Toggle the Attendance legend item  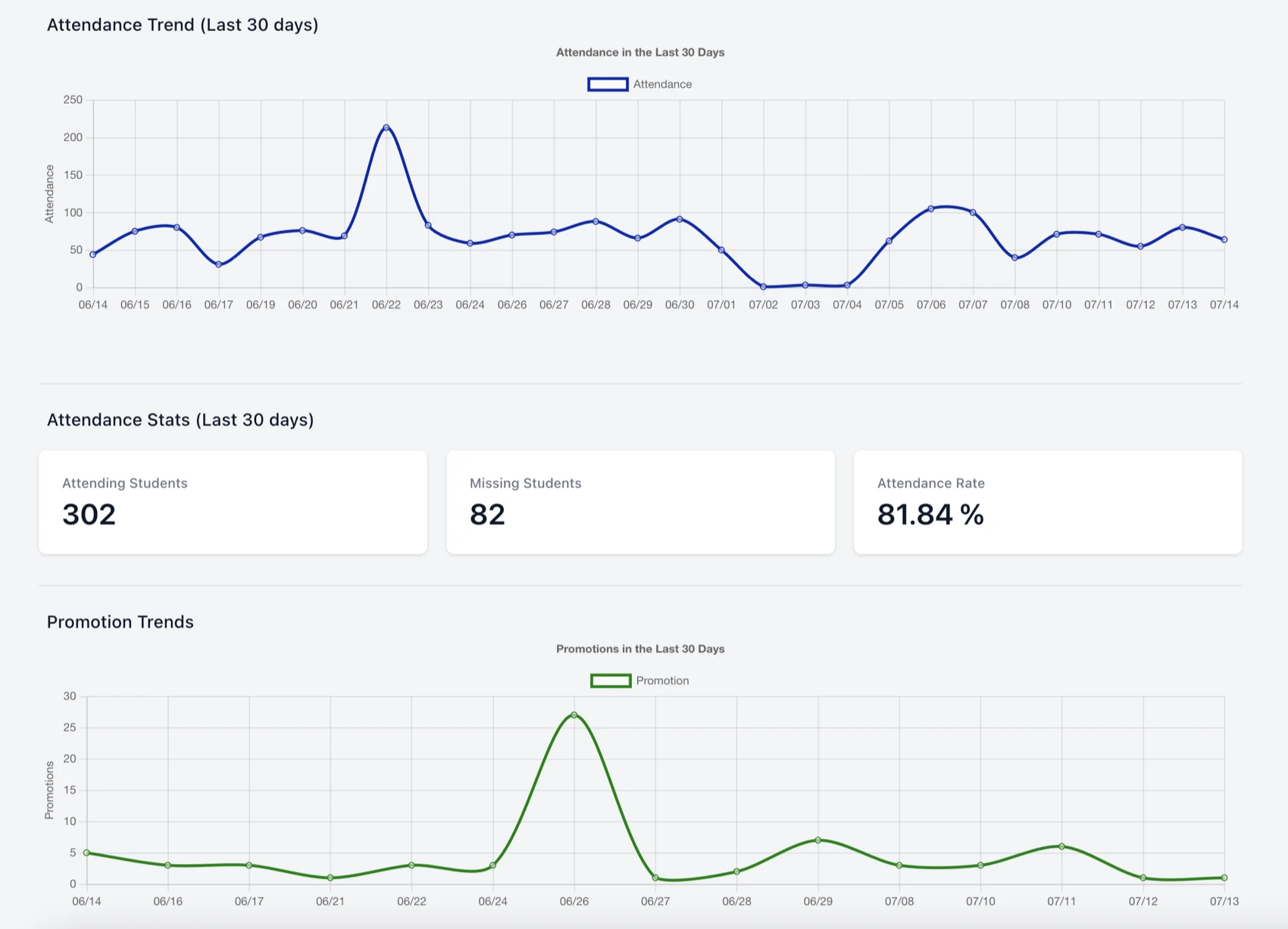pyautogui.click(x=639, y=84)
